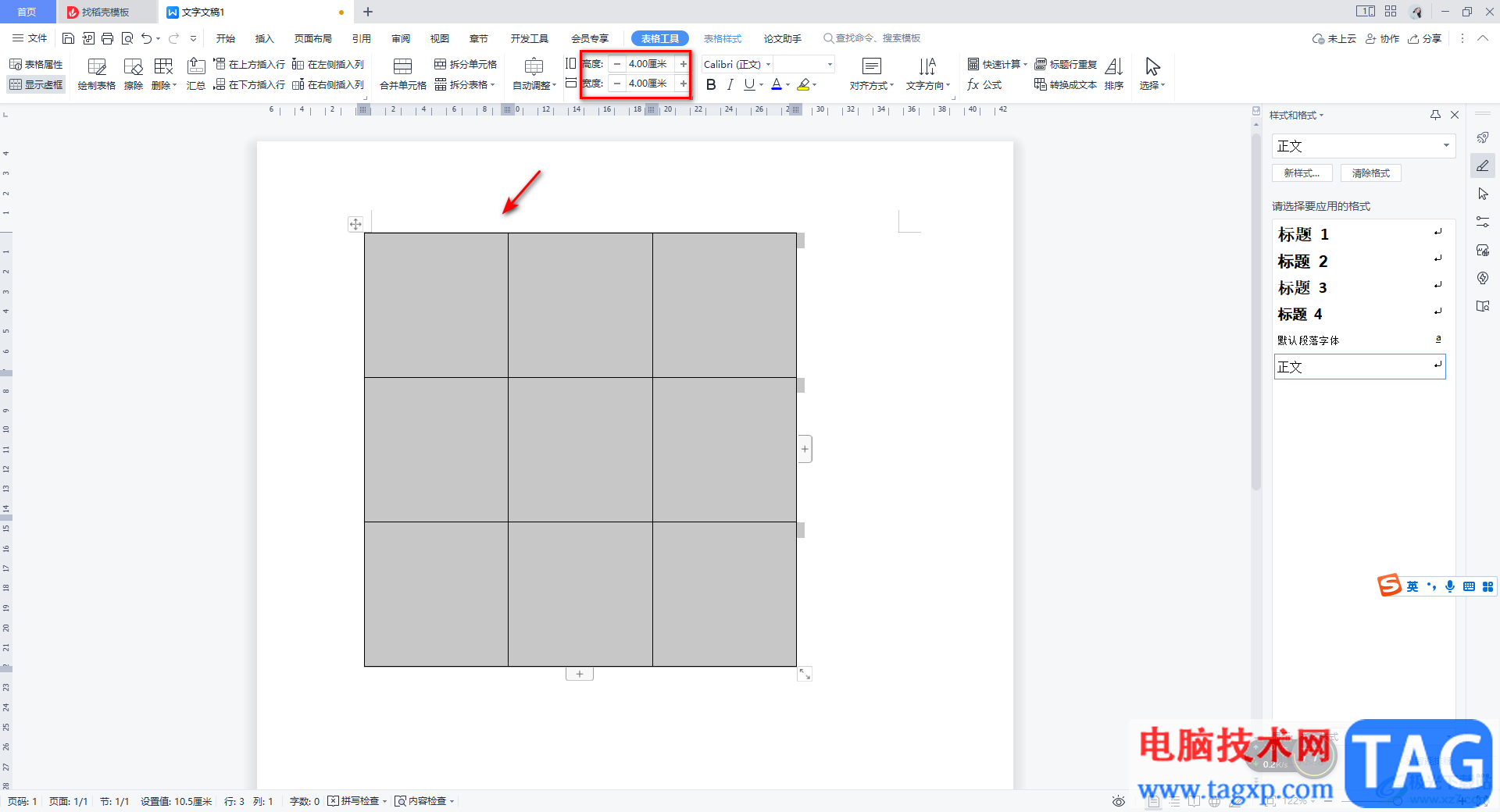Add a new row with plus below table
Screen dimensions: 1500x812
[x=580, y=674]
